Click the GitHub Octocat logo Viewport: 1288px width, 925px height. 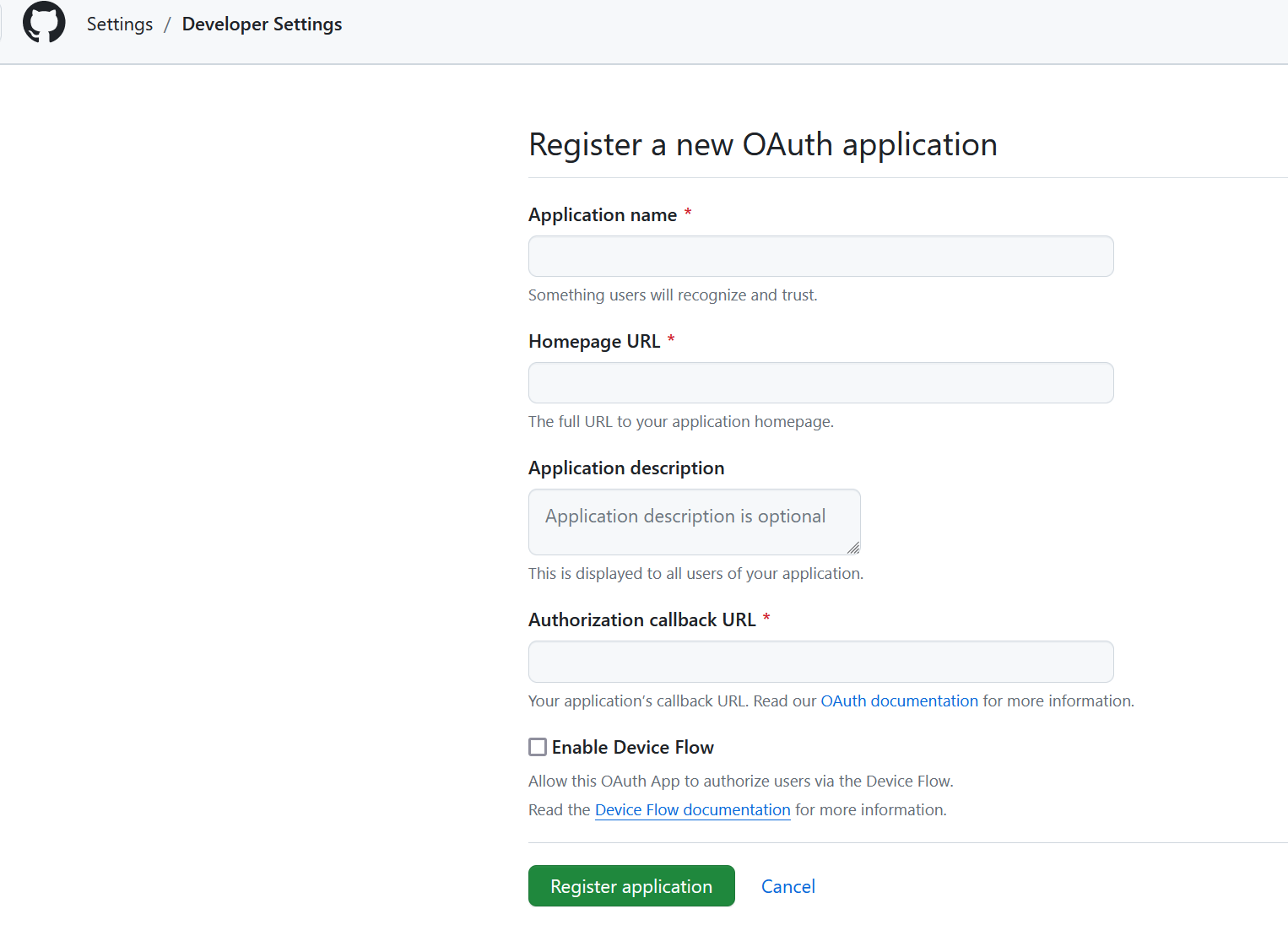coord(44,23)
